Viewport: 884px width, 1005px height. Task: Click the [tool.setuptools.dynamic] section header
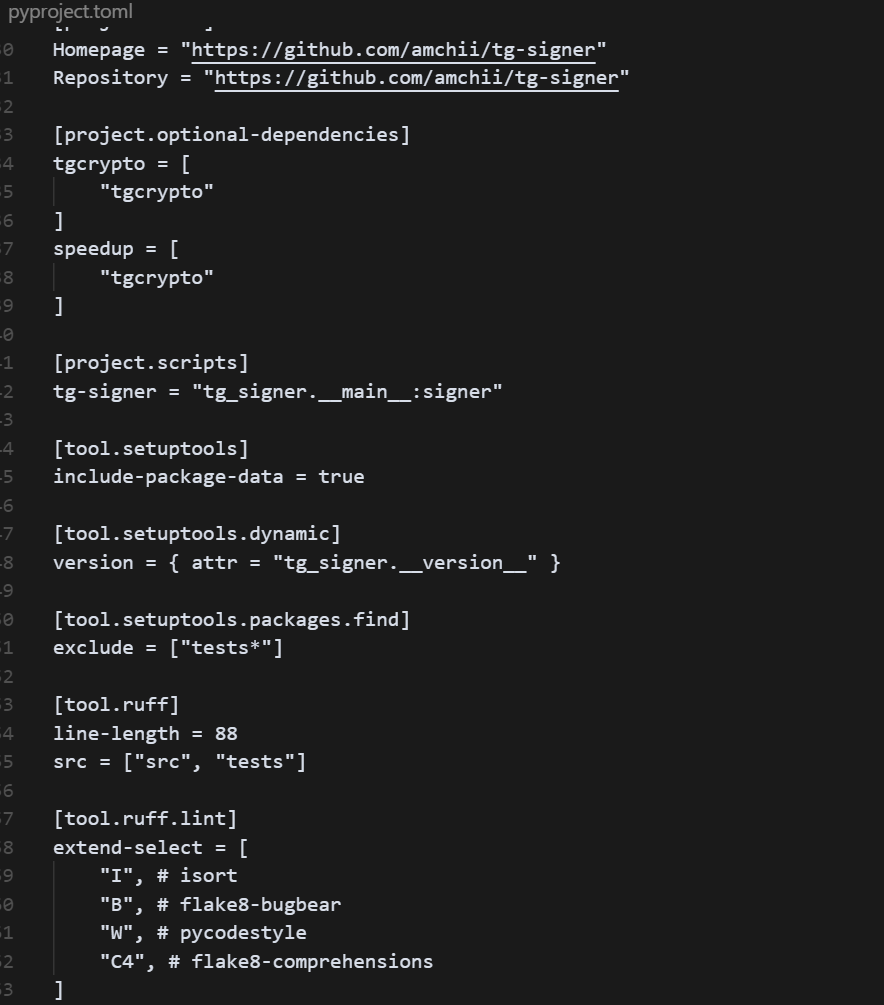(197, 534)
